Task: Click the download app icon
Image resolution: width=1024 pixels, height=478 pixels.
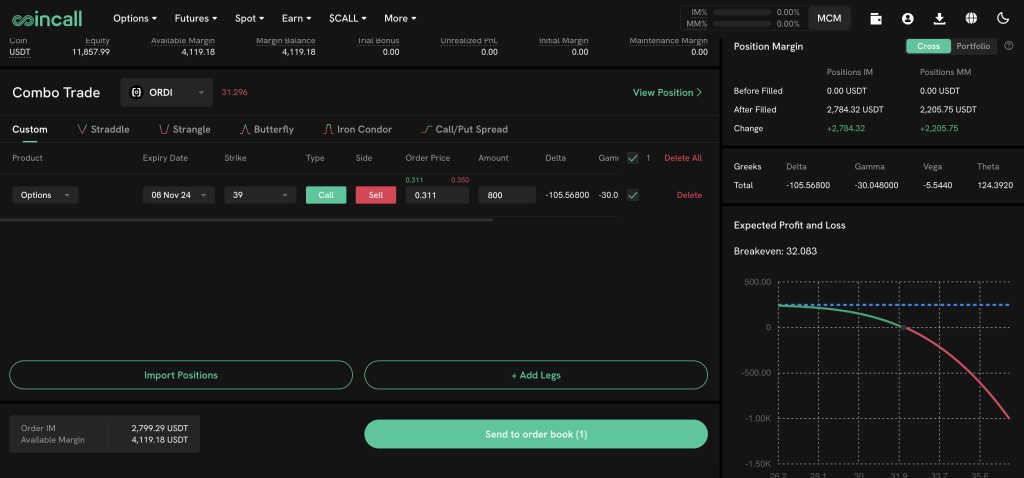Action: tap(939, 18)
